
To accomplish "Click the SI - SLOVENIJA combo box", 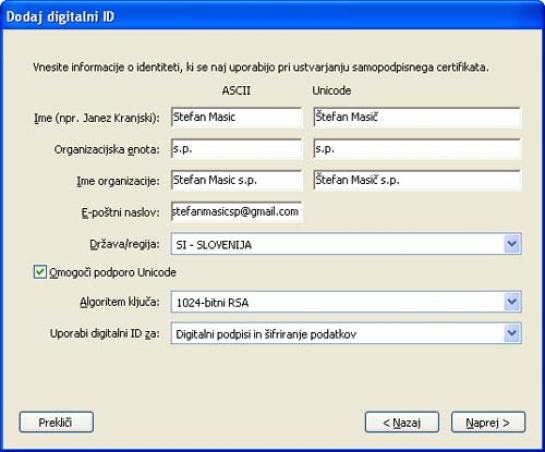I will point(346,244).
